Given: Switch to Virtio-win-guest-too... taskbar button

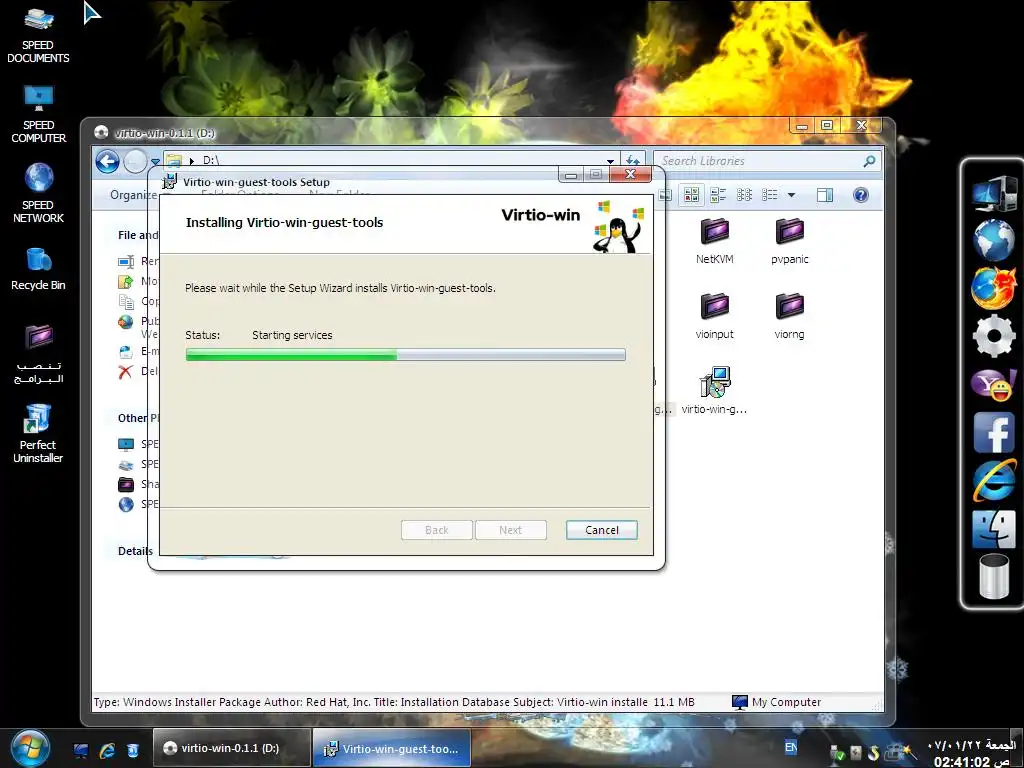Looking at the screenshot, I should pyautogui.click(x=391, y=748).
